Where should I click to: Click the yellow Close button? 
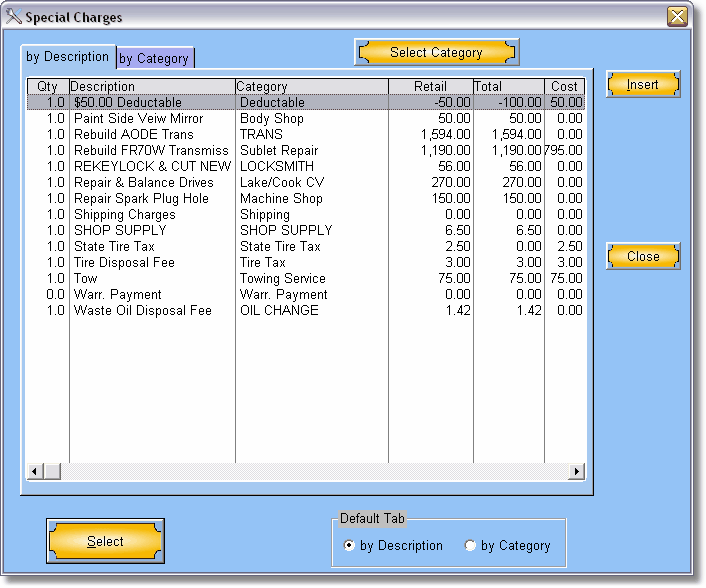(642, 256)
